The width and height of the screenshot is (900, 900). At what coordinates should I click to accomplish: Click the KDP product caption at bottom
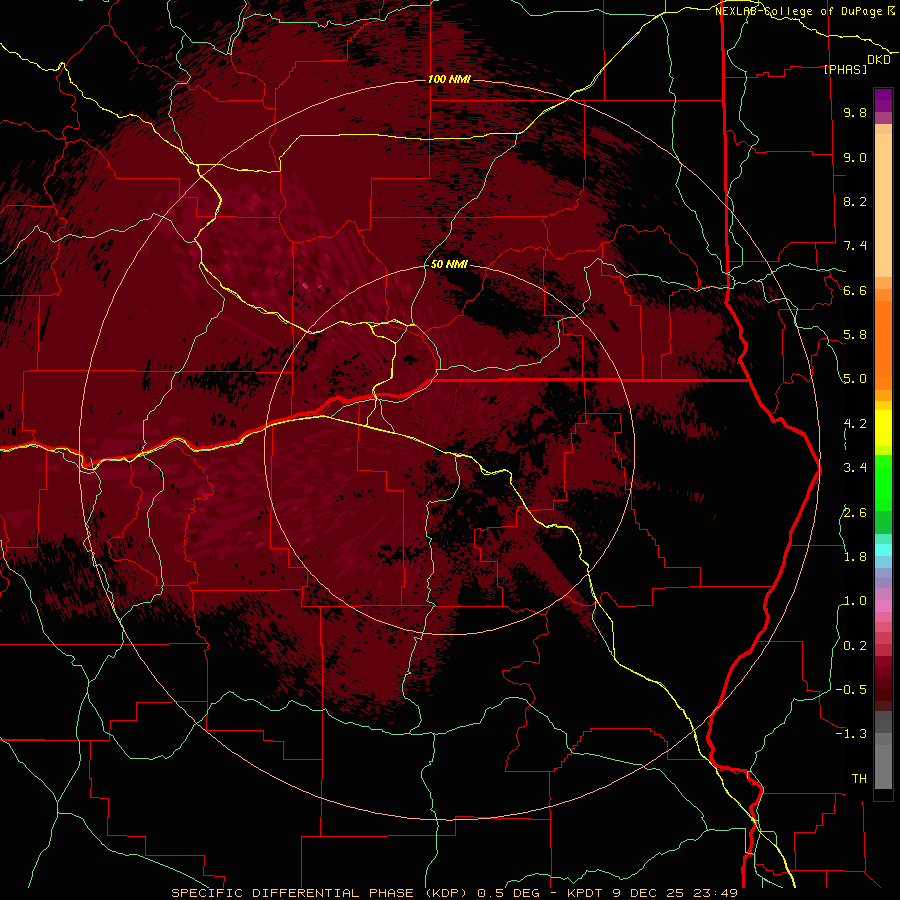point(454,893)
